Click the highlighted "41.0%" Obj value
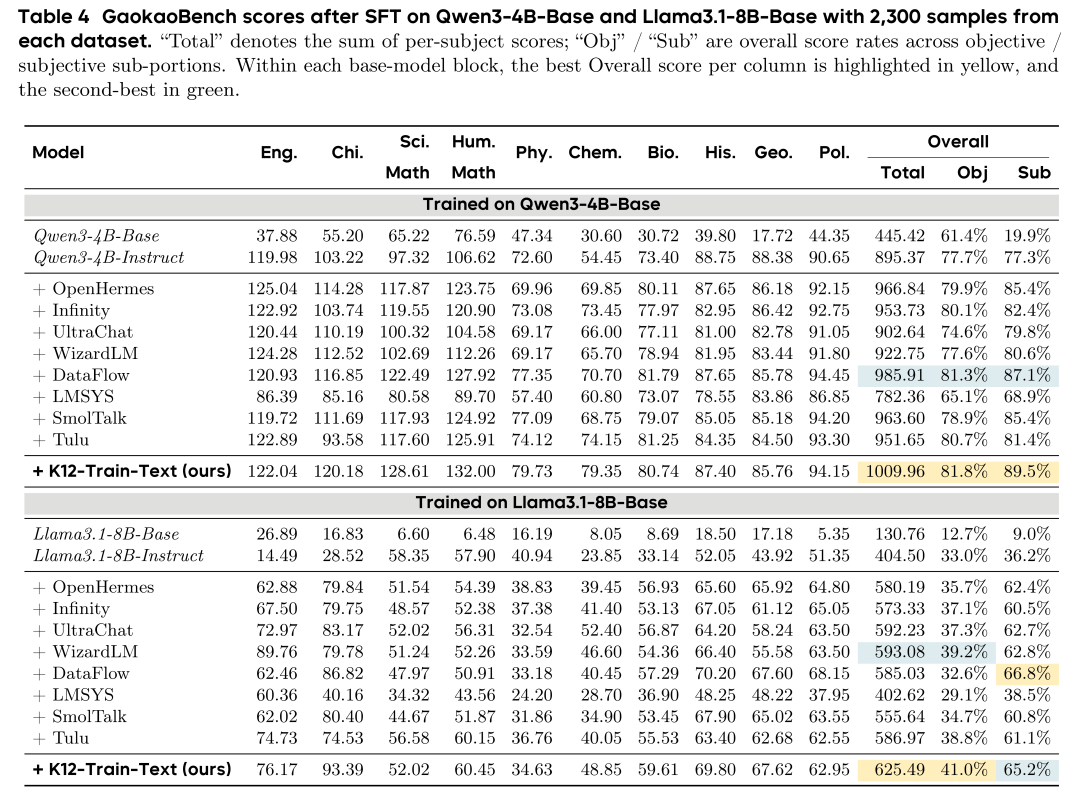The height and width of the screenshot is (797, 1080). 964,769
